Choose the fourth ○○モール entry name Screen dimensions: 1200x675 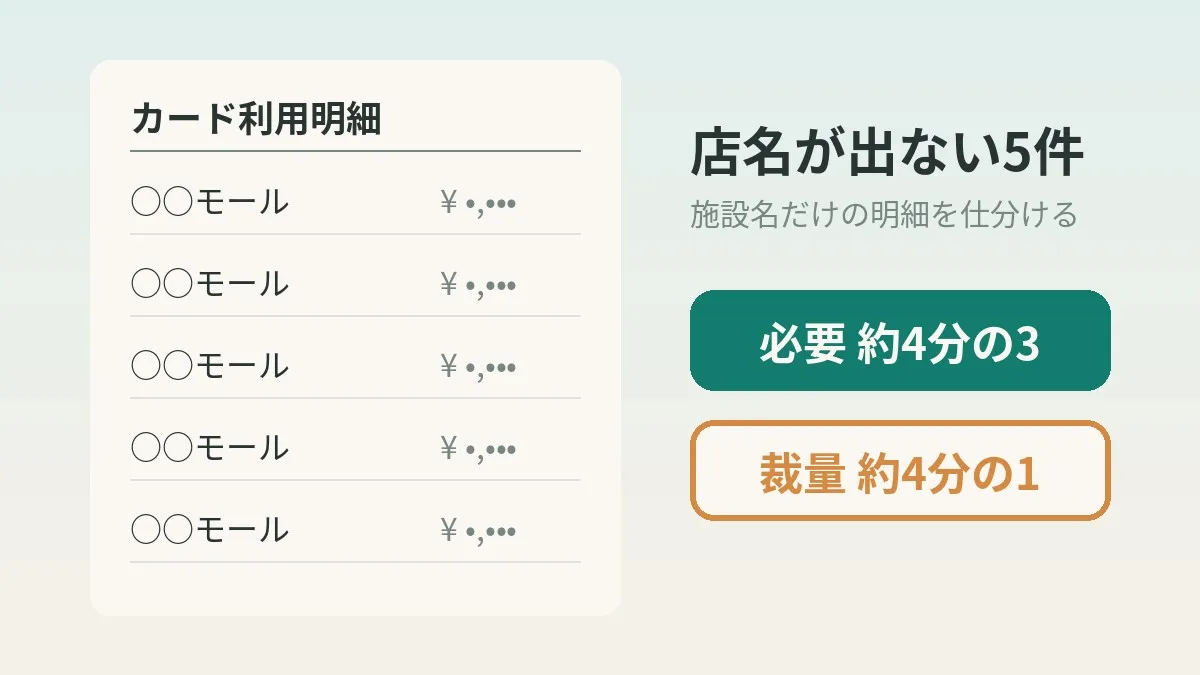coord(210,448)
